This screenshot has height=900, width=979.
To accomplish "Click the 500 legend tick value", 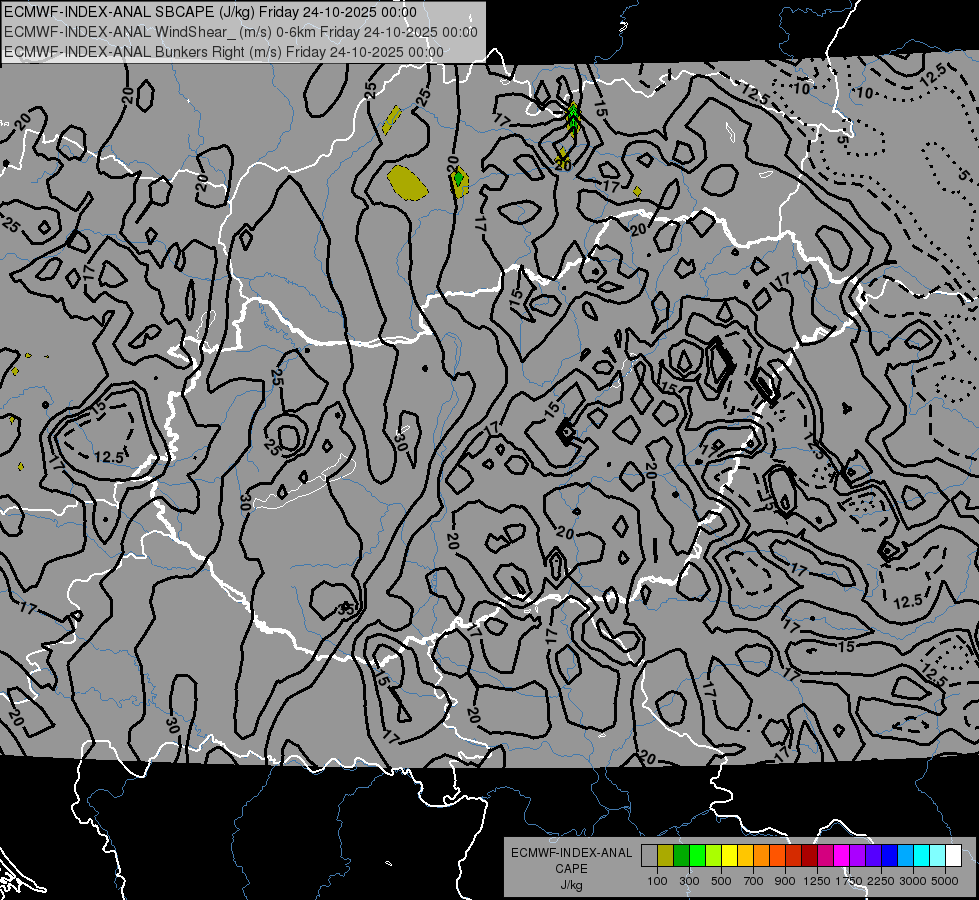I will click(721, 881).
